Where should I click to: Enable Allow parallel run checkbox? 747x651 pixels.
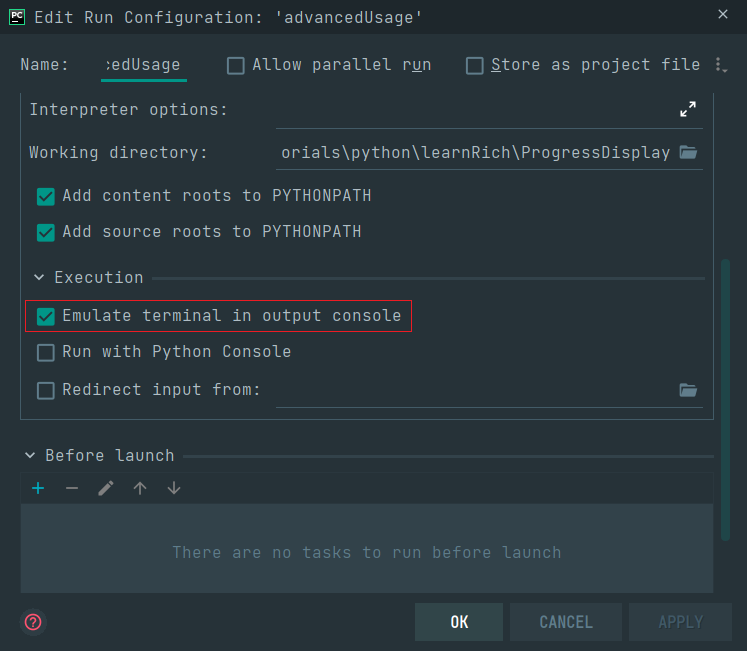[x=236, y=65]
